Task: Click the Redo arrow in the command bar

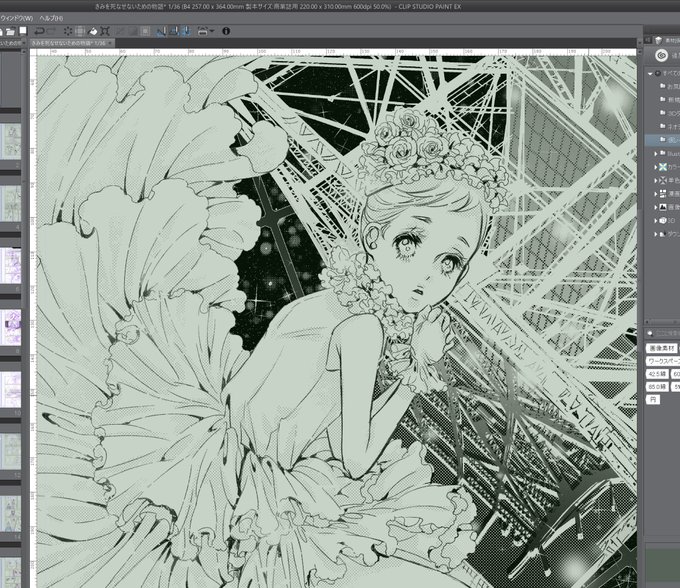Action: tap(51, 31)
